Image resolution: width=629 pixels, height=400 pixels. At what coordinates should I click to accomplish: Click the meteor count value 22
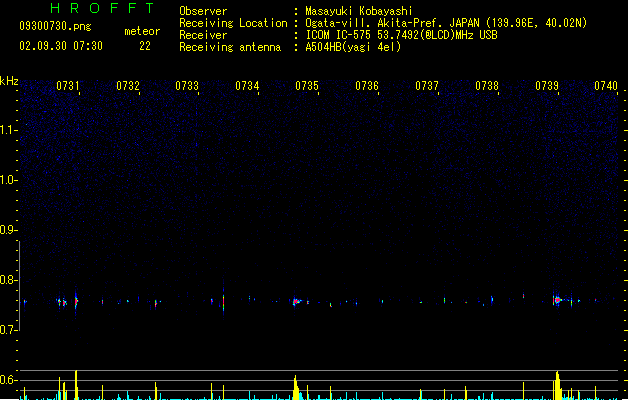[145, 46]
